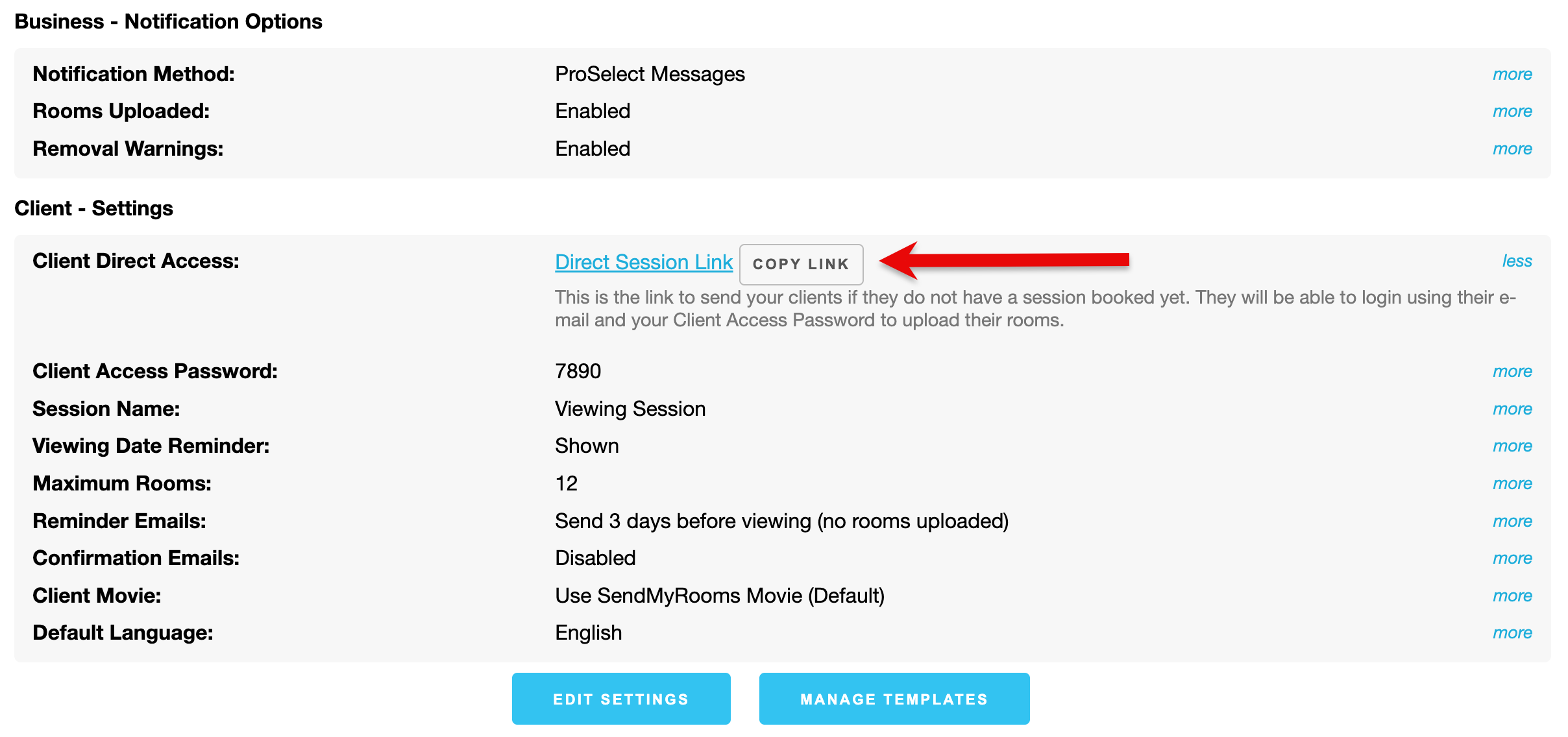Show more about Reminder Emails
The width and height of the screenshot is (1568, 737).
tap(1512, 521)
